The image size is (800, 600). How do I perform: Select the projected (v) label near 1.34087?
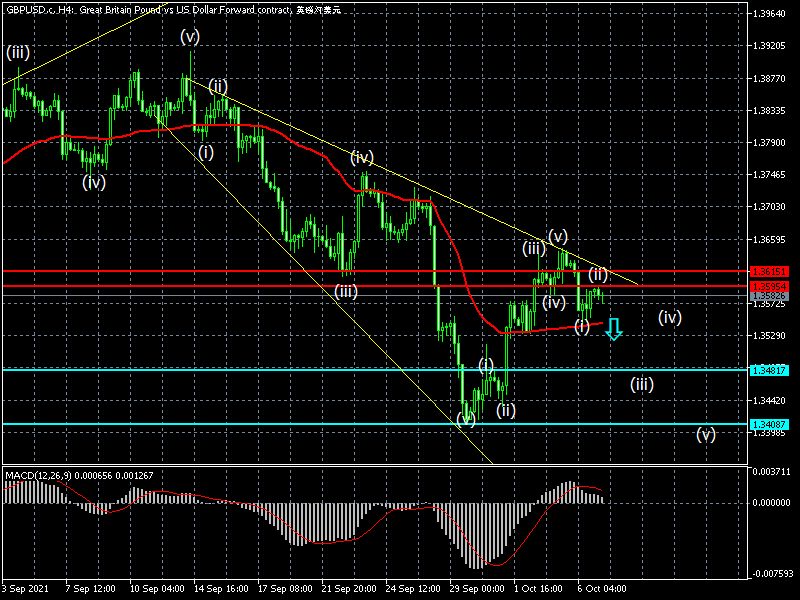tap(706, 434)
